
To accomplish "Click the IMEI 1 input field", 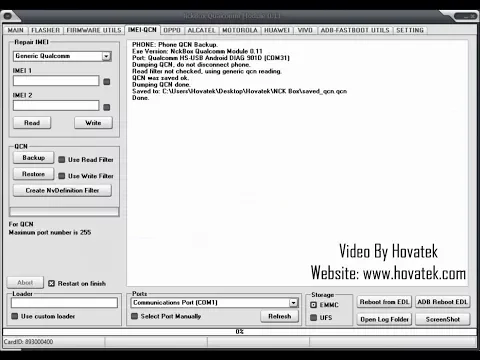I will (56, 81).
